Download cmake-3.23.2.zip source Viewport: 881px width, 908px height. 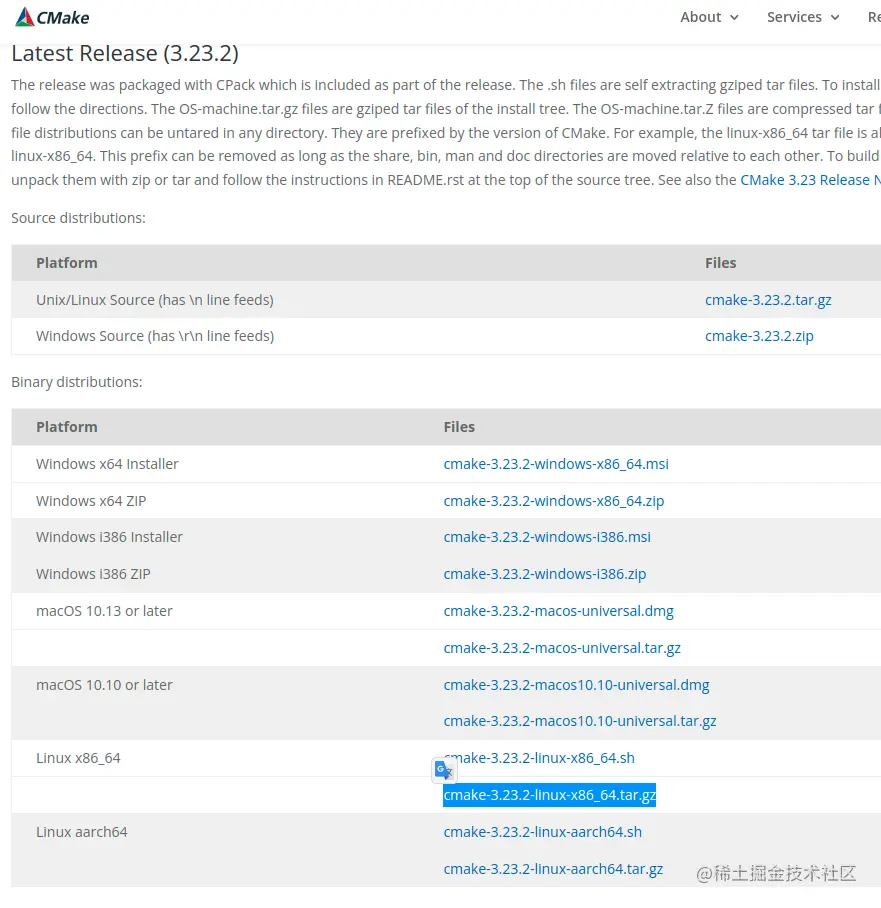pos(759,336)
